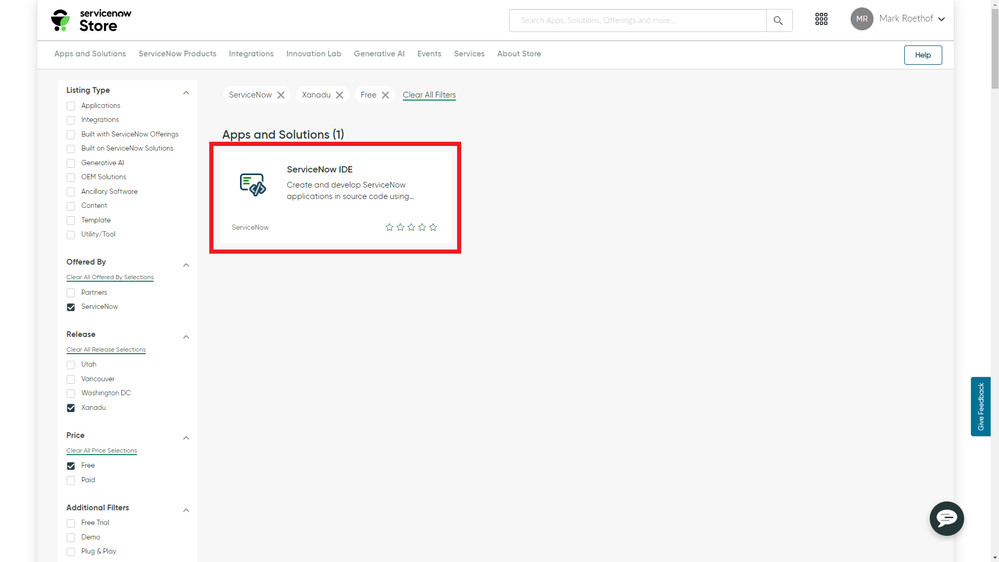The width and height of the screenshot is (999, 562).
Task: Collapse the Offered By section
Action: click(186, 265)
